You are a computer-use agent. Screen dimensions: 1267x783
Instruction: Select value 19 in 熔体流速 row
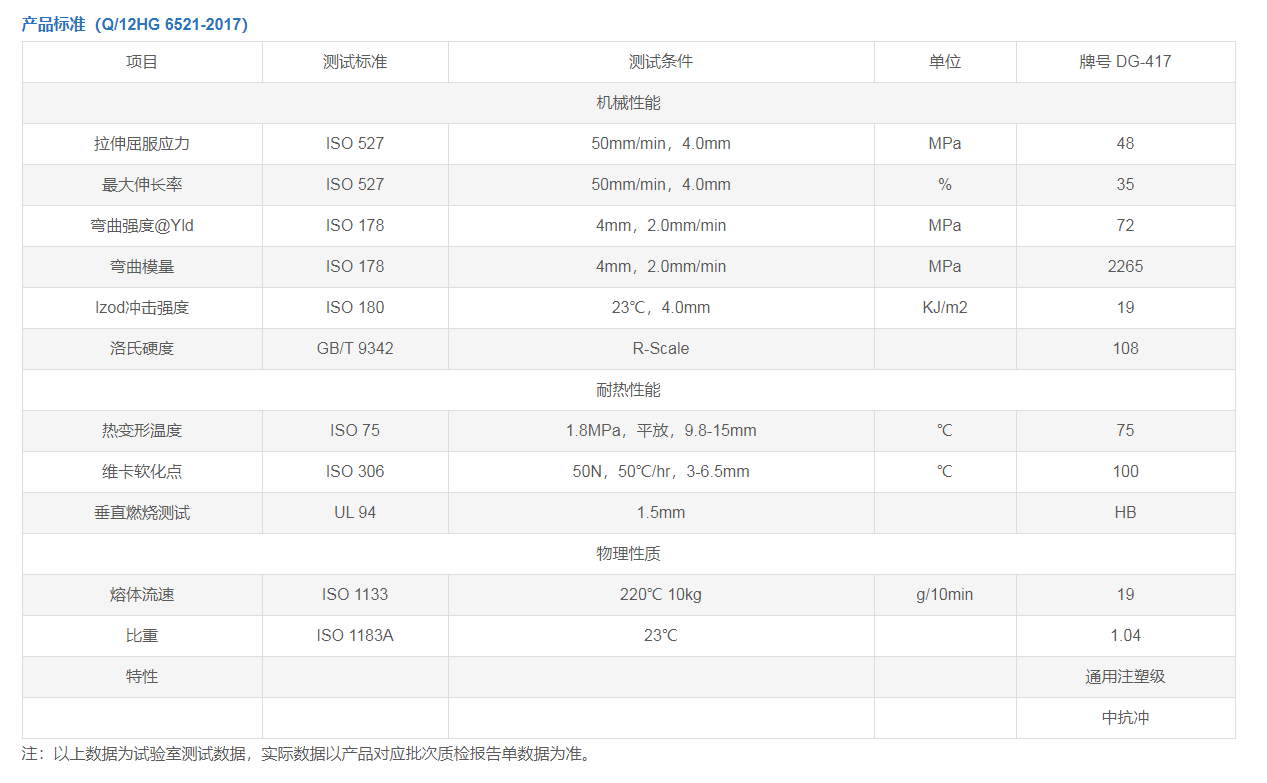(x=1126, y=595)
